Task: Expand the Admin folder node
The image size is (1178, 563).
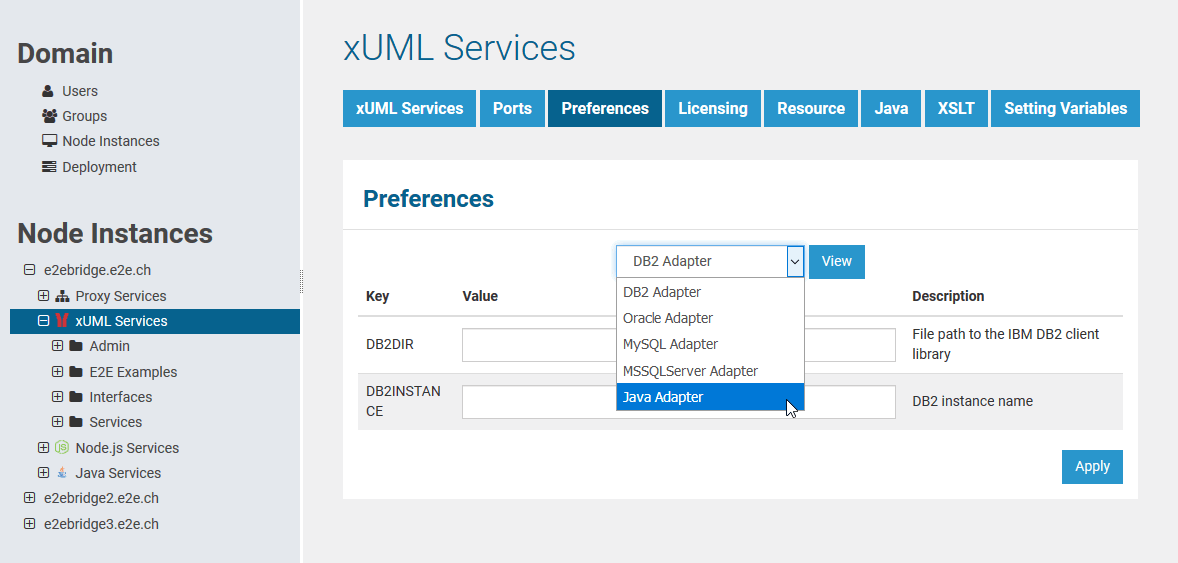Action: (57, 346)
